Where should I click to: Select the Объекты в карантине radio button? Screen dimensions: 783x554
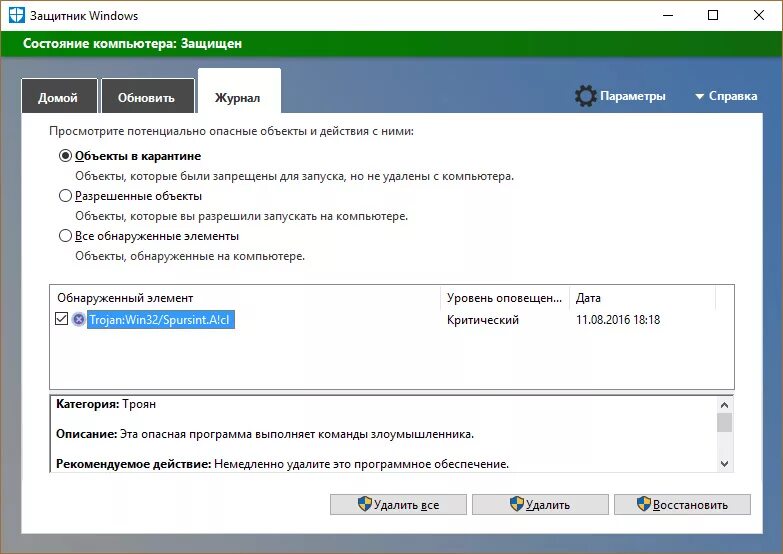(x=65, y=156)
